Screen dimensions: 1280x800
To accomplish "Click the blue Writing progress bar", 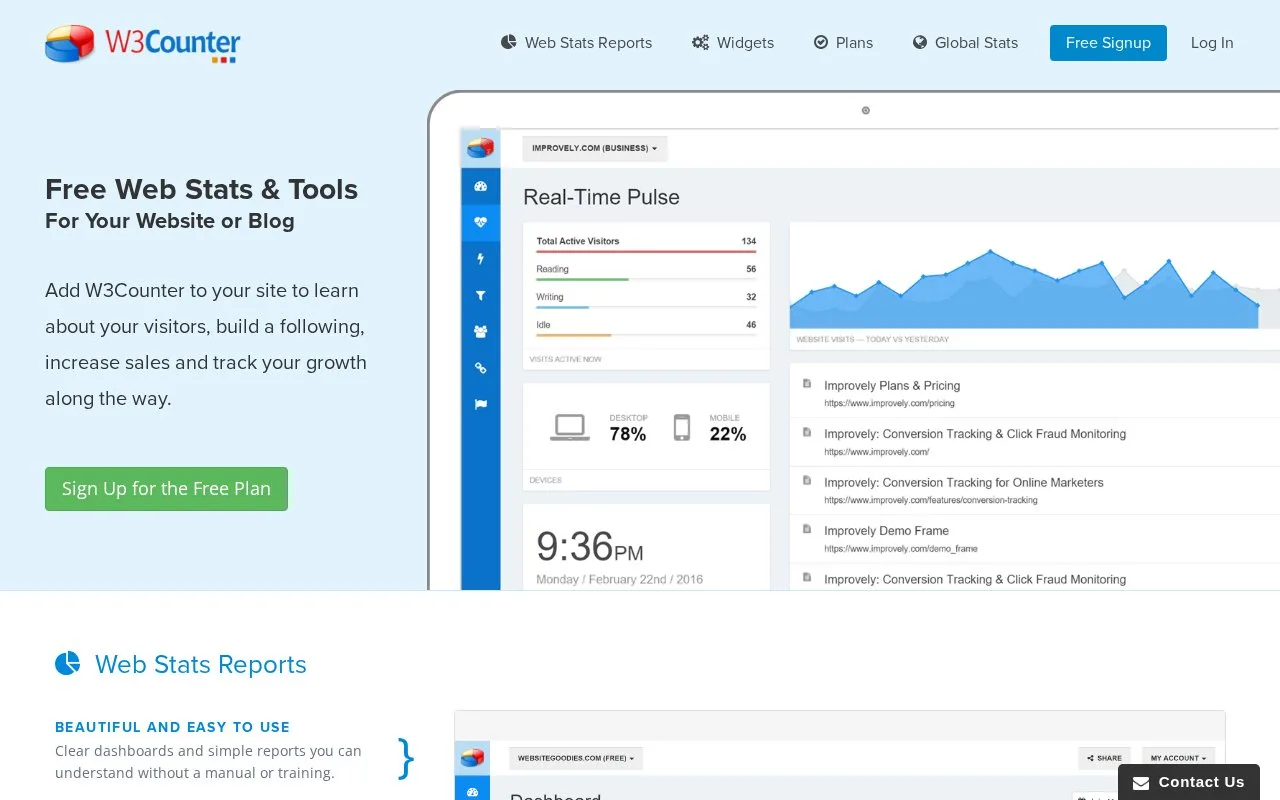I will 562,308.
